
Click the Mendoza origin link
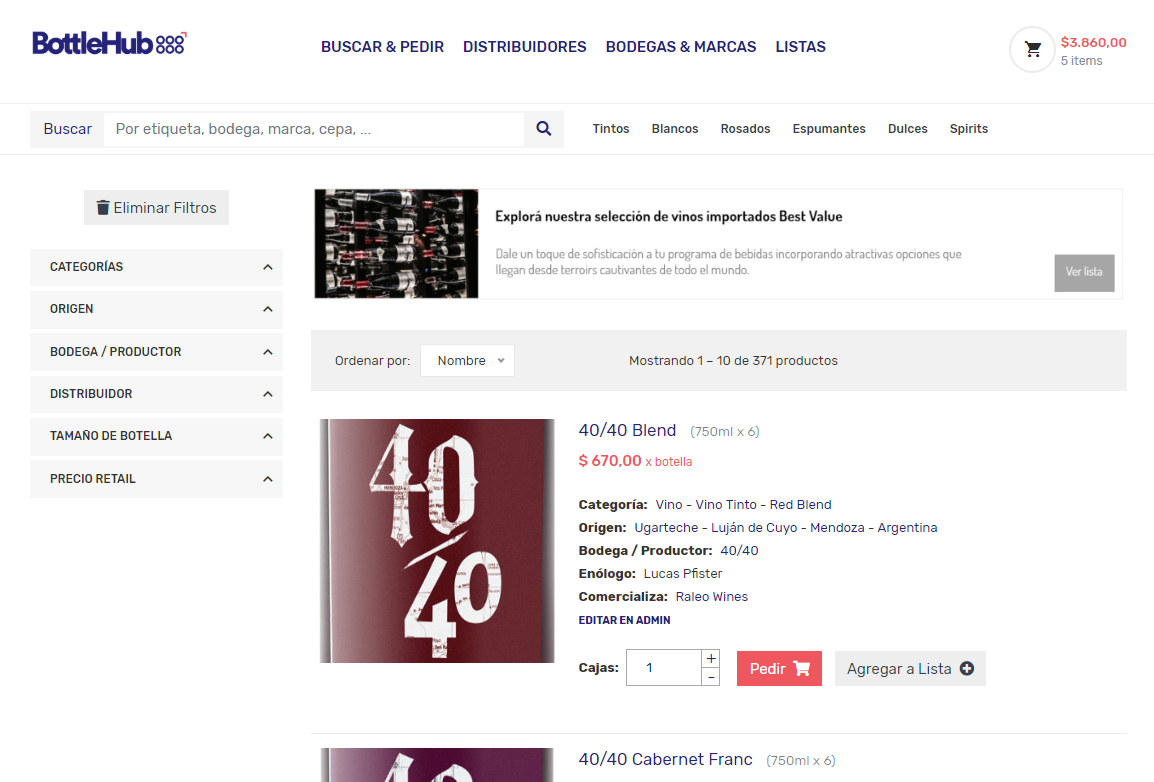click(x=837, y=527)
